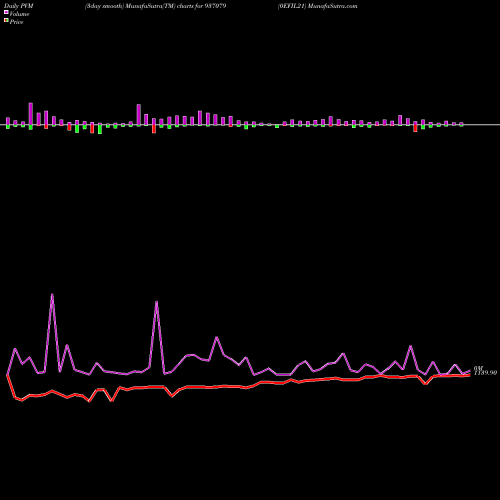
Task: Click the '0M' volume value label
Action: pyautogui.click(x=478, y=368)
